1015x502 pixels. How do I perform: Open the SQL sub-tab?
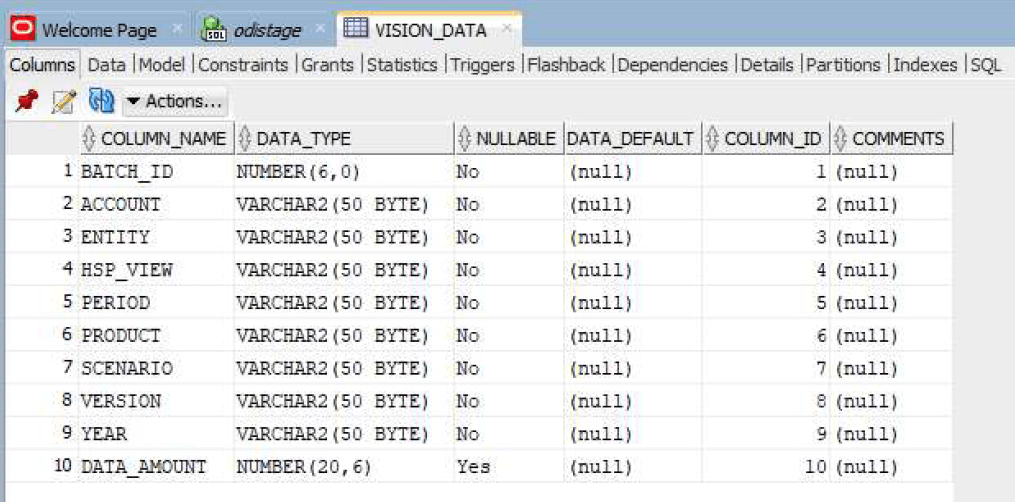(985, 65)
